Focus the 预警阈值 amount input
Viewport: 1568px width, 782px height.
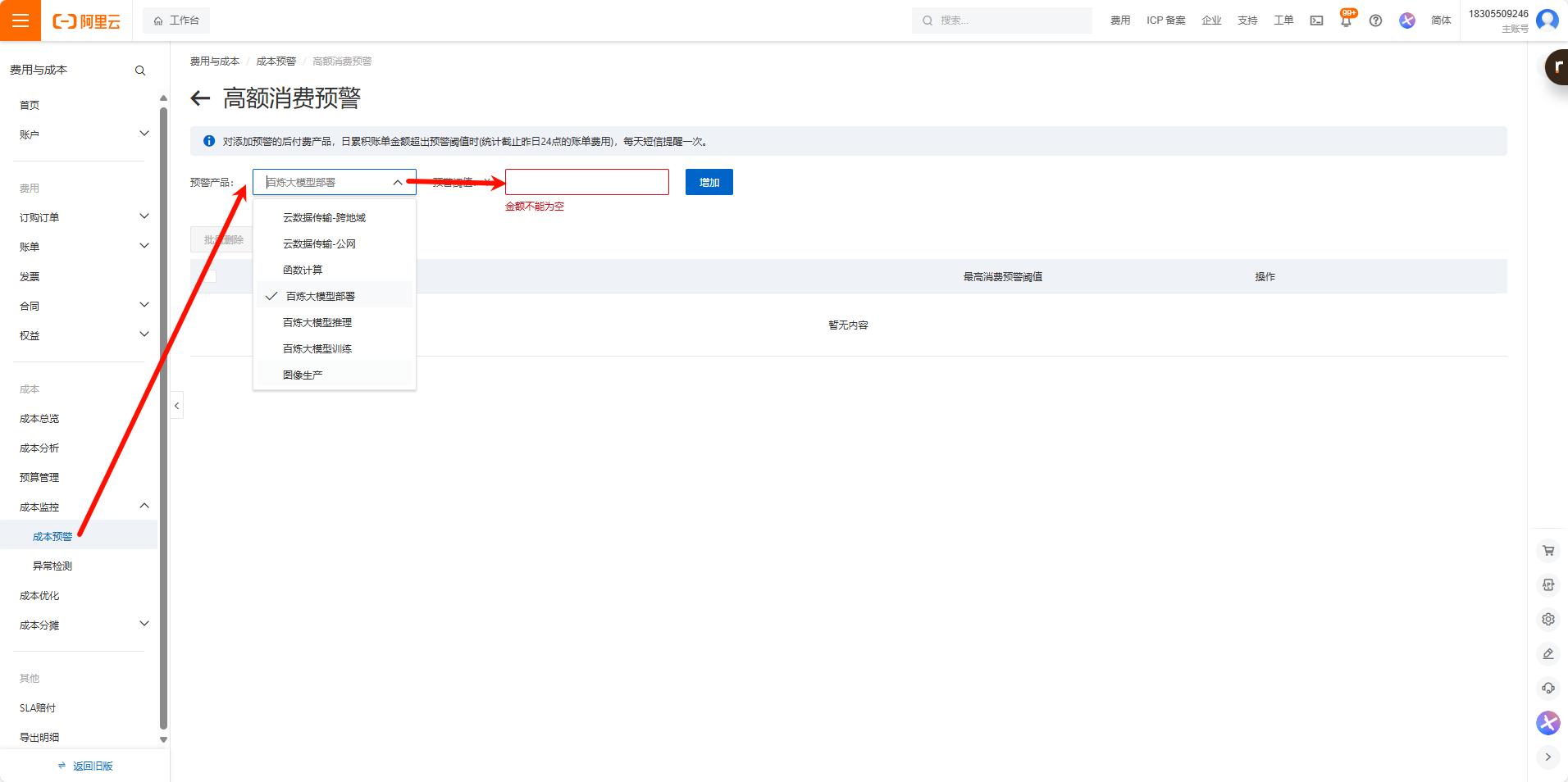point(587,182)
